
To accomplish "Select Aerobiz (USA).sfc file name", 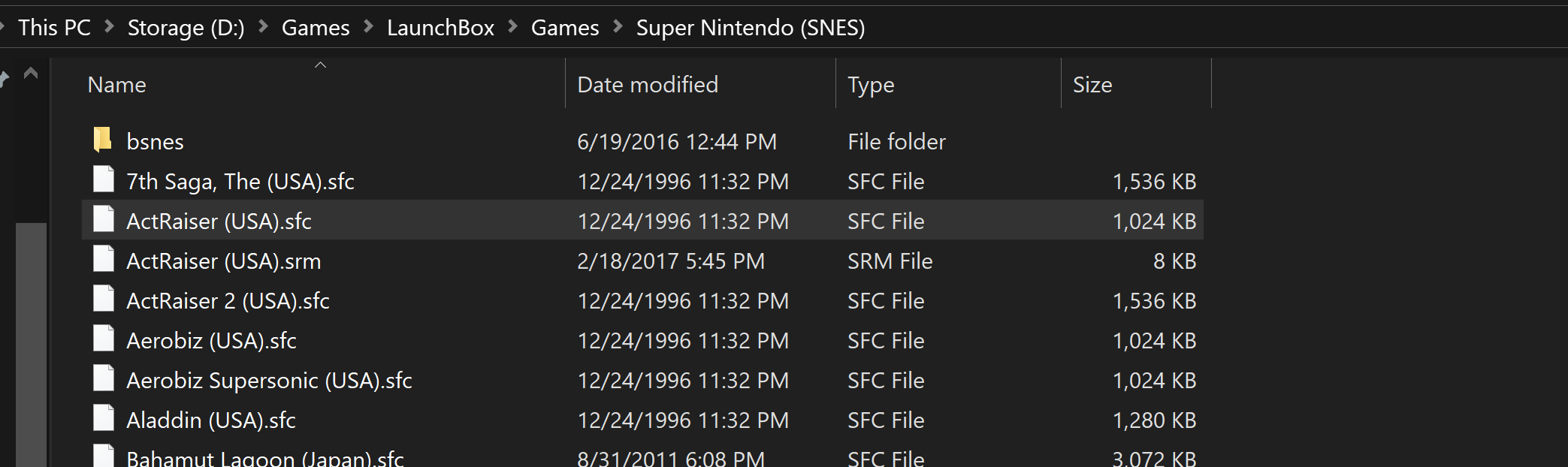I will tap(211, 340).
